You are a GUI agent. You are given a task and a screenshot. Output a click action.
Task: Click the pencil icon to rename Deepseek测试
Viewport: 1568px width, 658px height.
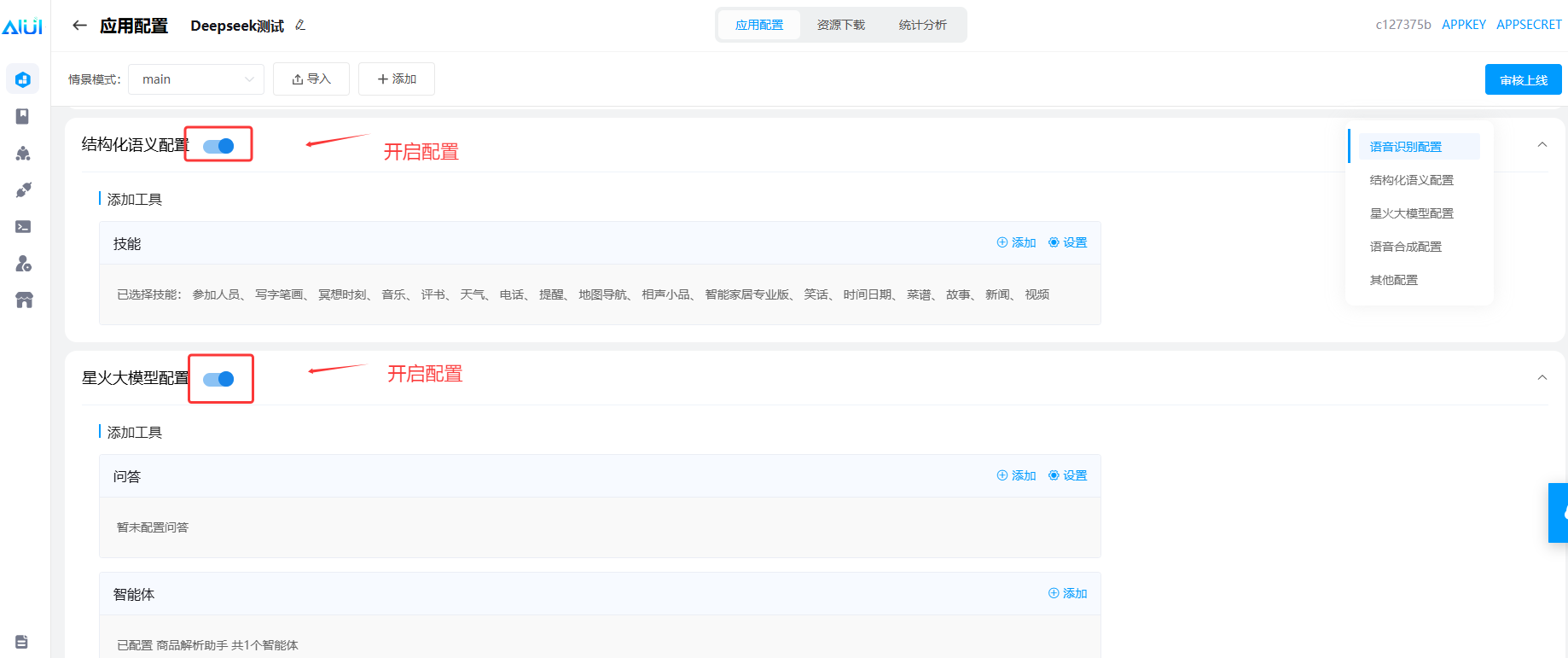300,26
